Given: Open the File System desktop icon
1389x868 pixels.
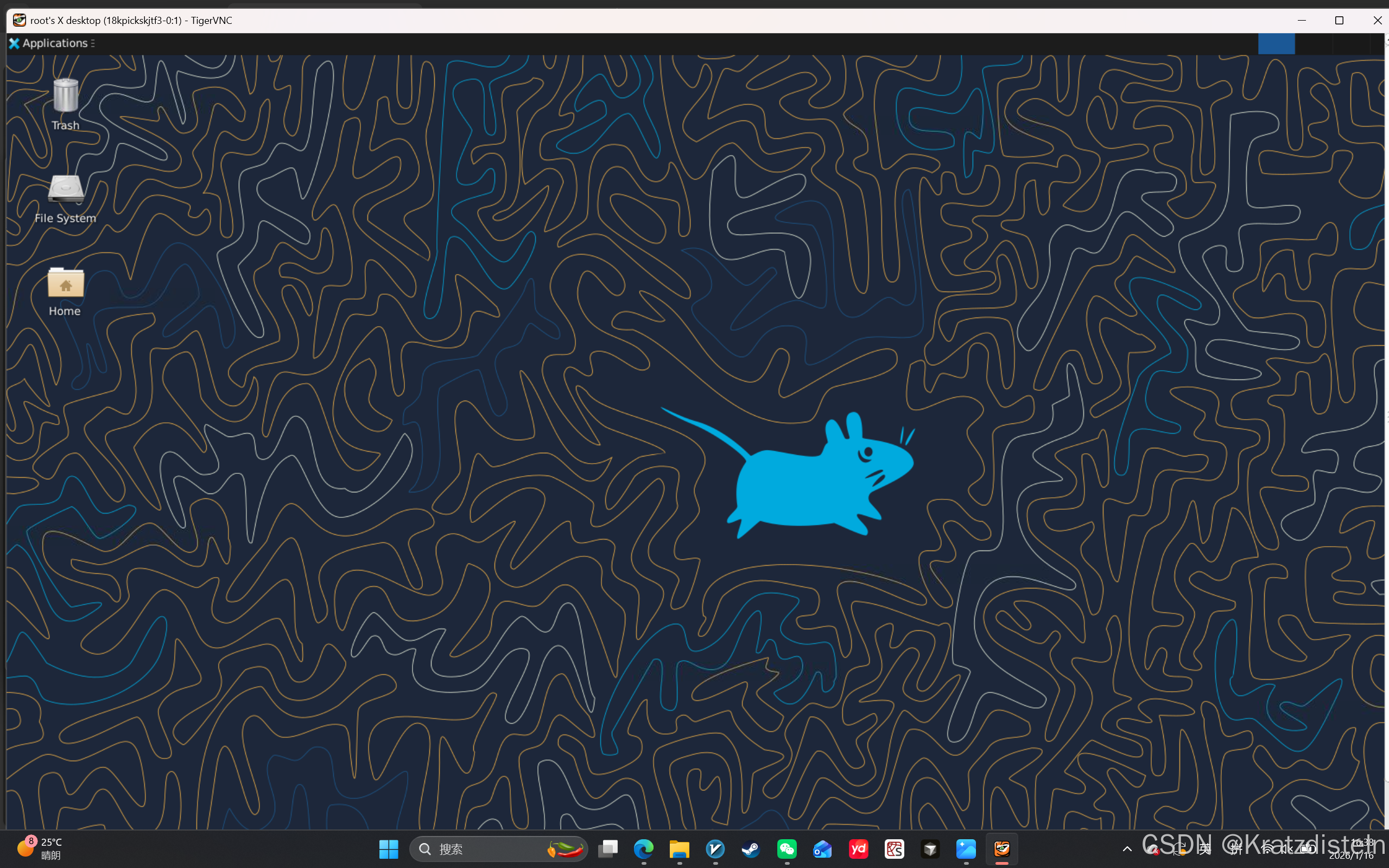Looking at the screenshot, I should click(66, 189).
